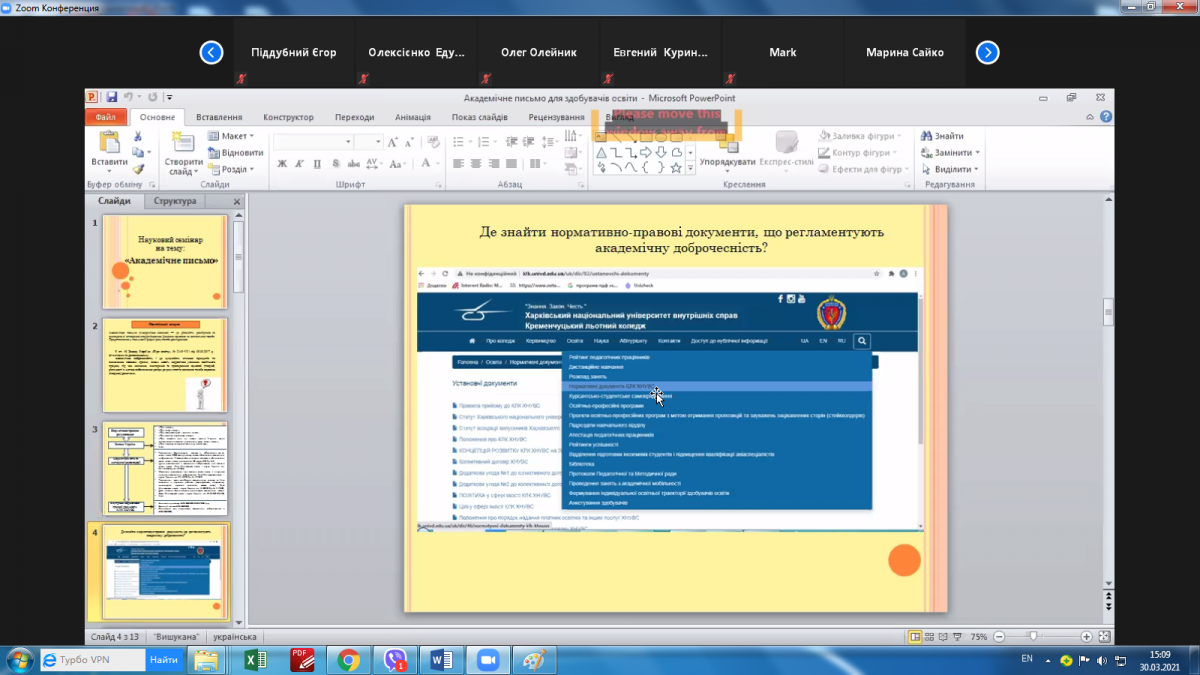Click the Paste (Вставити) clipboard icon
Screen dimensions: 1200x675
108,143
